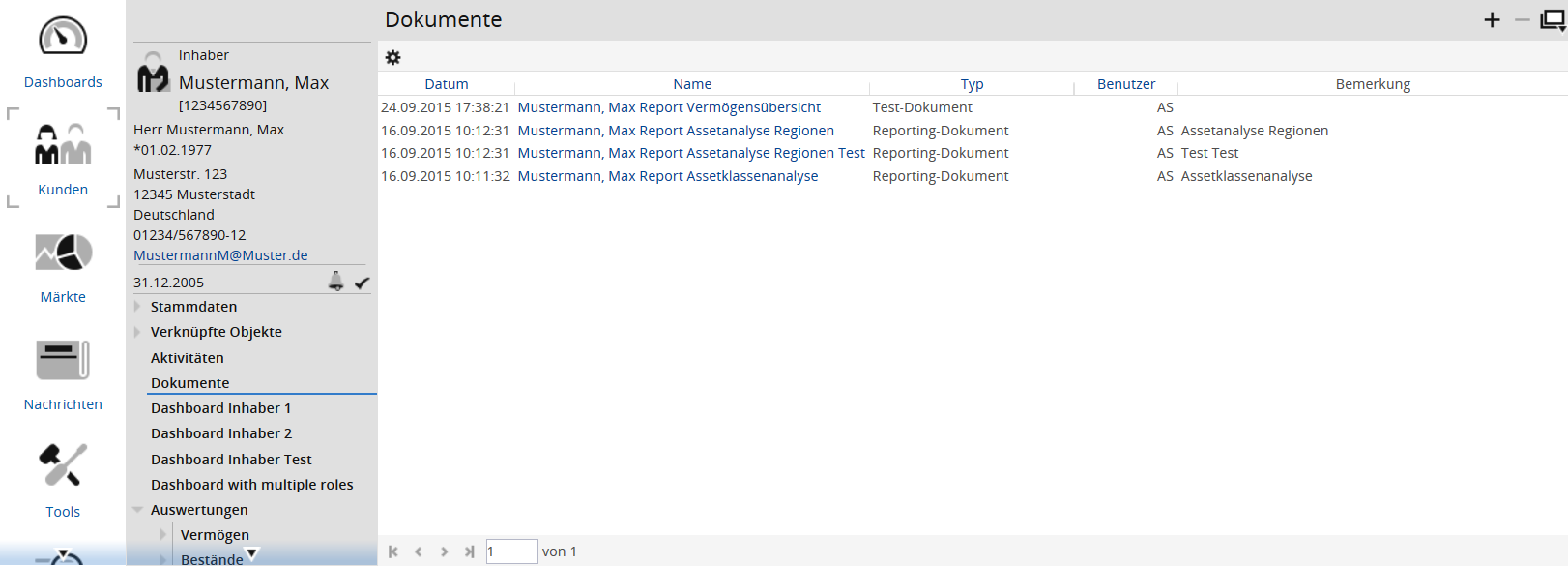Viewport: 1568px width, 566px height.
Task: Open Aktivitäten in the sidebar menu
Action: click(187, 358)
